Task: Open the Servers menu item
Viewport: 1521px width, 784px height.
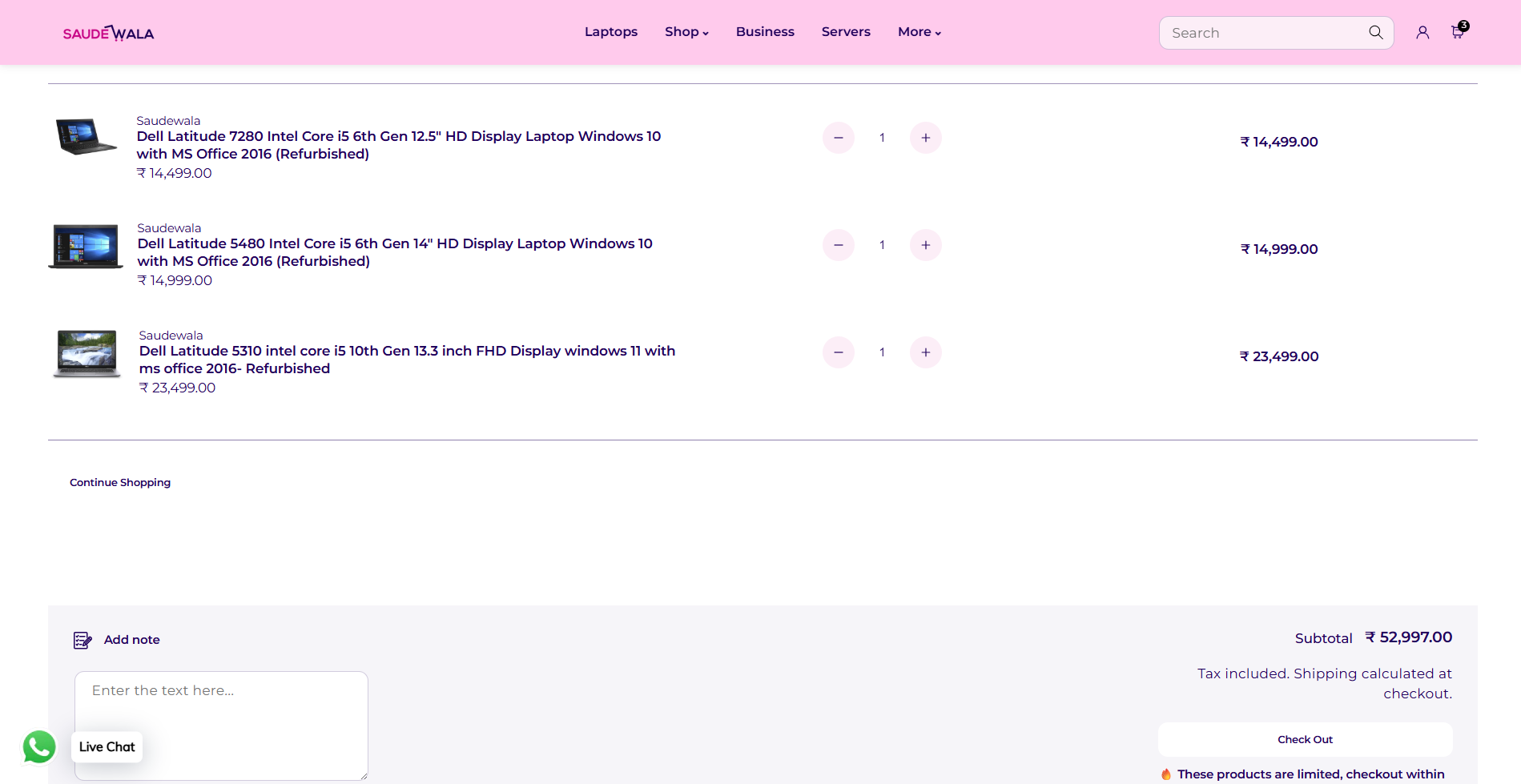Action: tap(845, 32)
